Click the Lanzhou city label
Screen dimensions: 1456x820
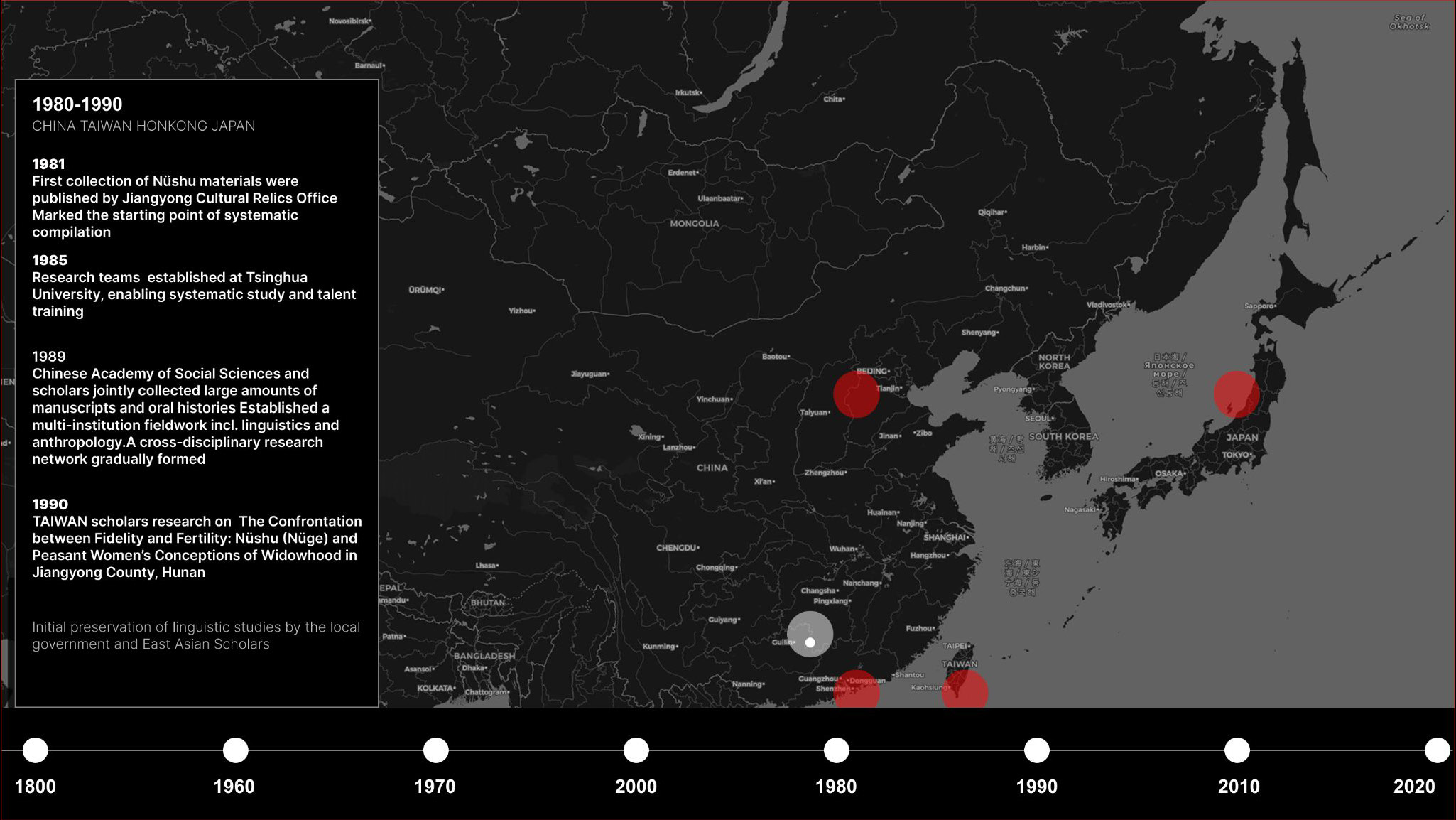click(x=679, y=448)
